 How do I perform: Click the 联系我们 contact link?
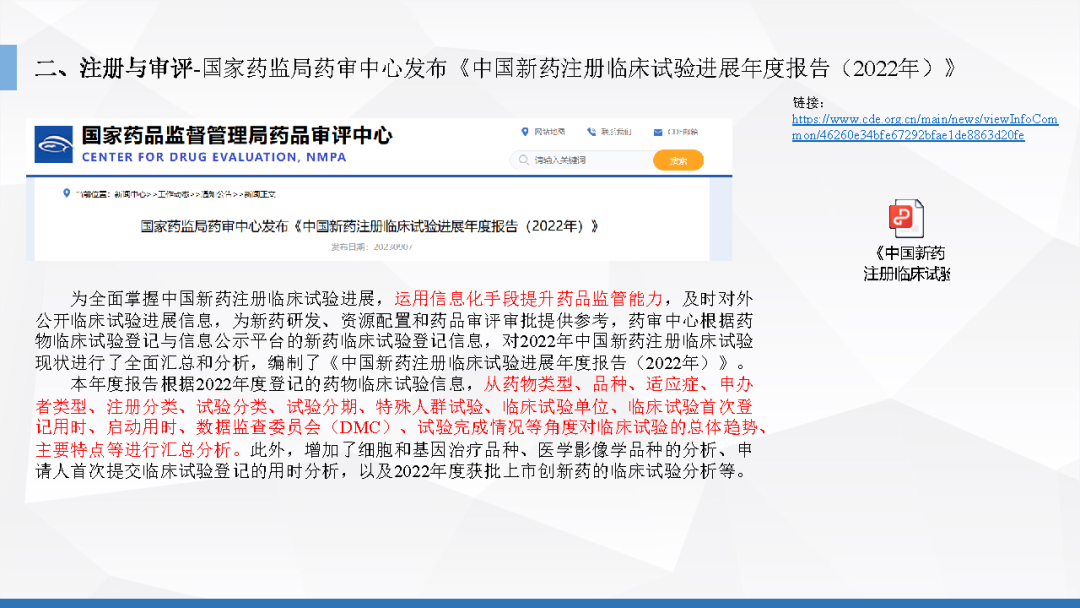[x=616, y=132]
